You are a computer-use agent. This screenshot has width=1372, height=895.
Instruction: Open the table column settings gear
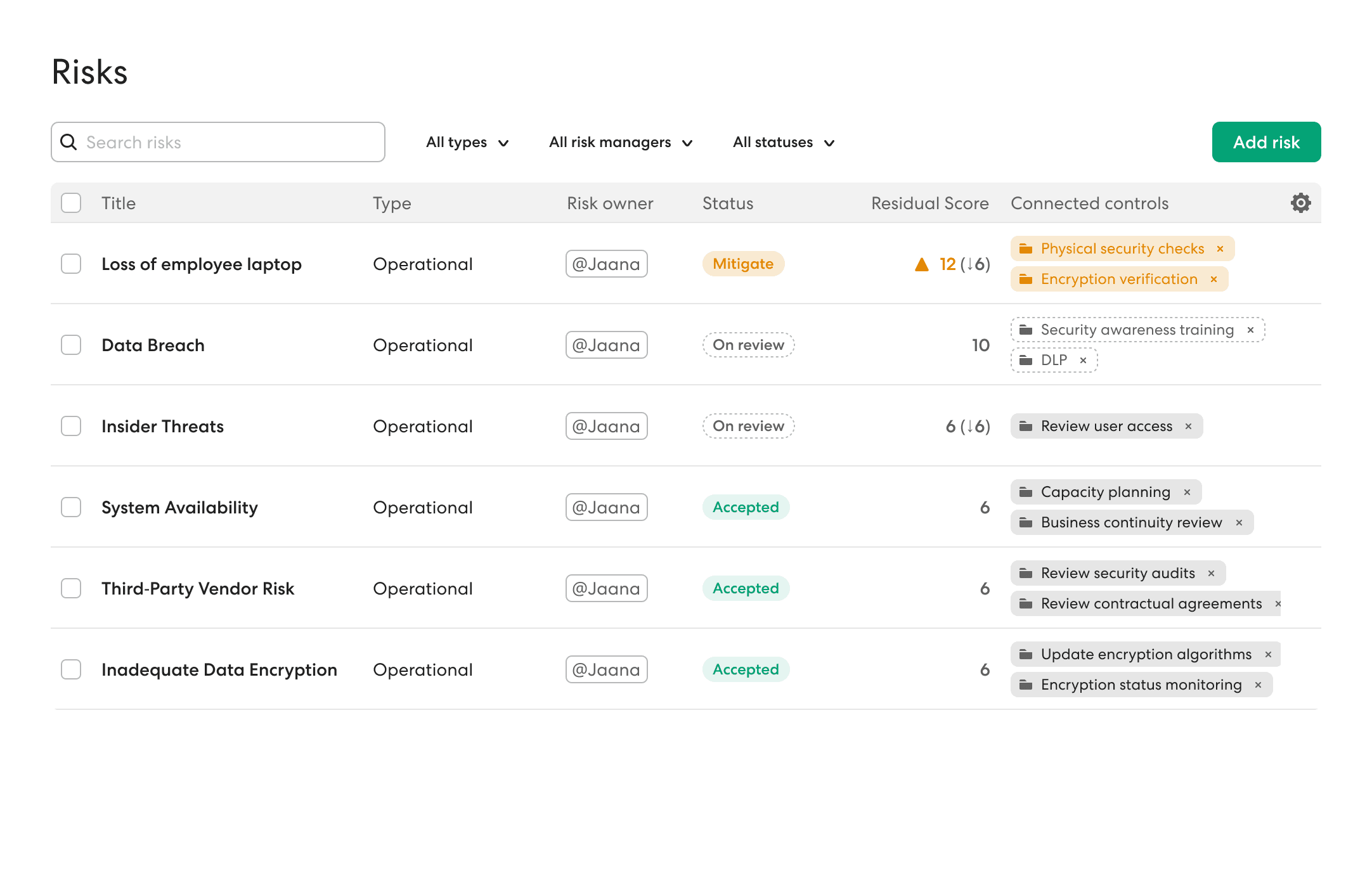tap(1300, 203)
